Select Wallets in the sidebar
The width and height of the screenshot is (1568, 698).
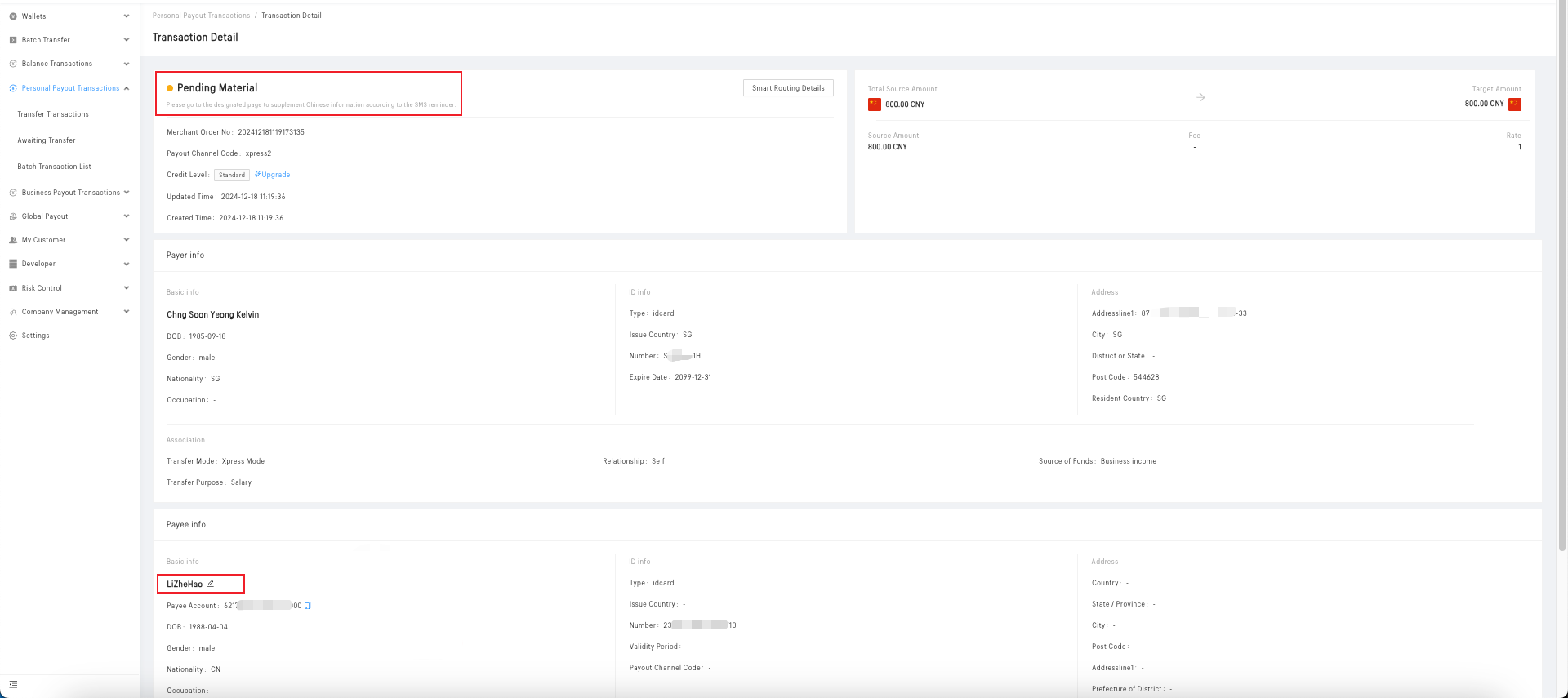pyautogui.click(x=34, y=16)
